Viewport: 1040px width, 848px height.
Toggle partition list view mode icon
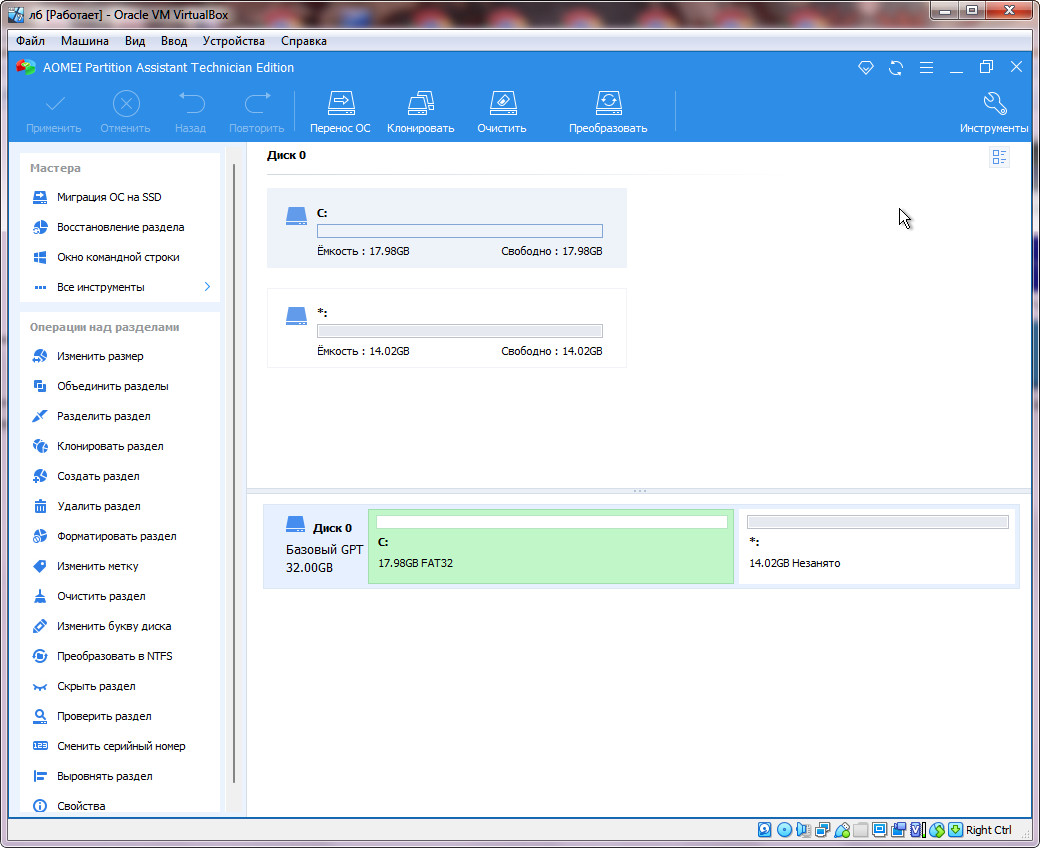pyautogui.click(x=999, y=157)
